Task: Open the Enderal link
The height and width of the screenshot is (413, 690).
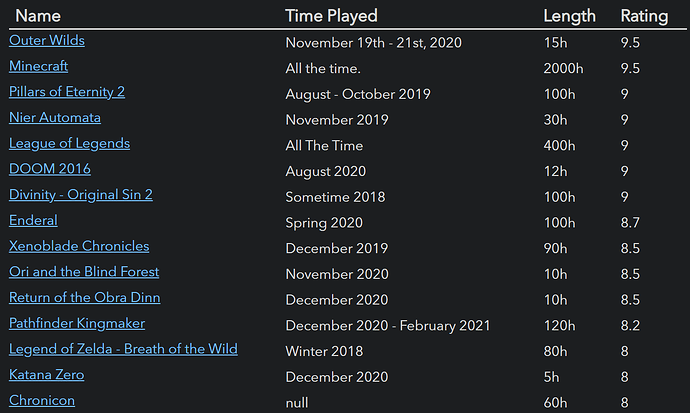Action: tap(33, 220)
